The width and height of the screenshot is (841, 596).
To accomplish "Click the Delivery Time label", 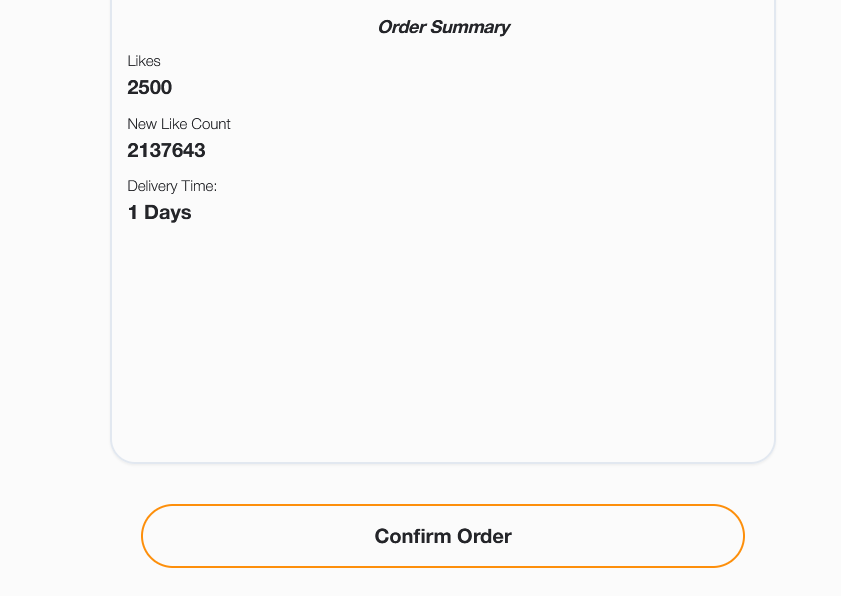I will (x=172, y=186).
